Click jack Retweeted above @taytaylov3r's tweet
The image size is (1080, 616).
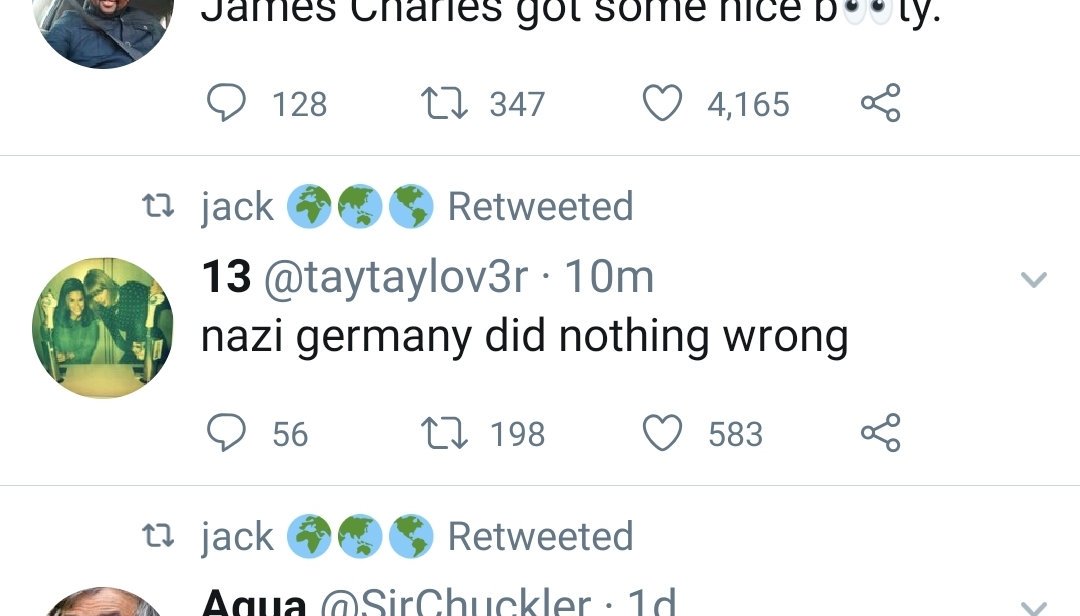coord(416,207)
